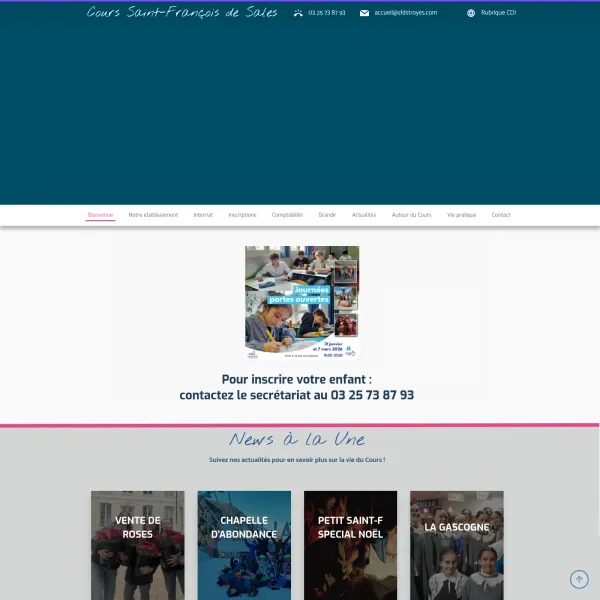Click the phone icon in header
The image size is (600, 600).
(298, 13)
